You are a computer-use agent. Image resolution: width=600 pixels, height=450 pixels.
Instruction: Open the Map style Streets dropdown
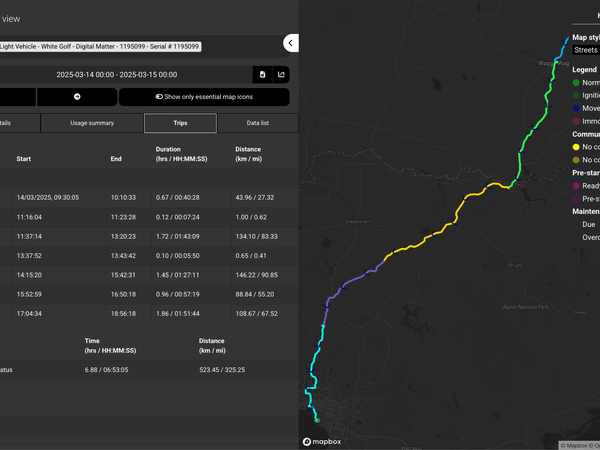[x=586, y=50]
